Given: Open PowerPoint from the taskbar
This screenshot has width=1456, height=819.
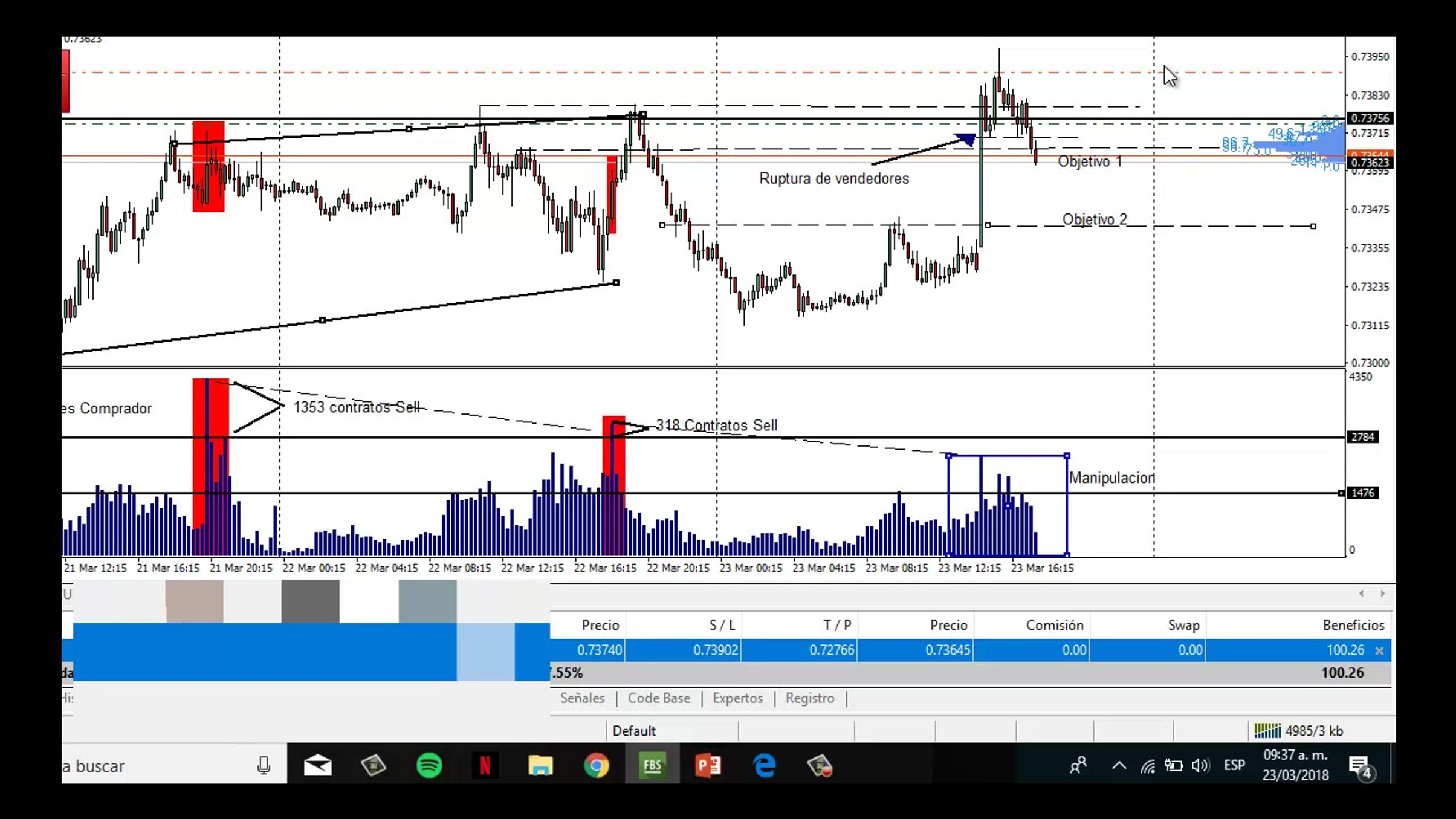Looking at the screenshot, I should tap(708, 766).
